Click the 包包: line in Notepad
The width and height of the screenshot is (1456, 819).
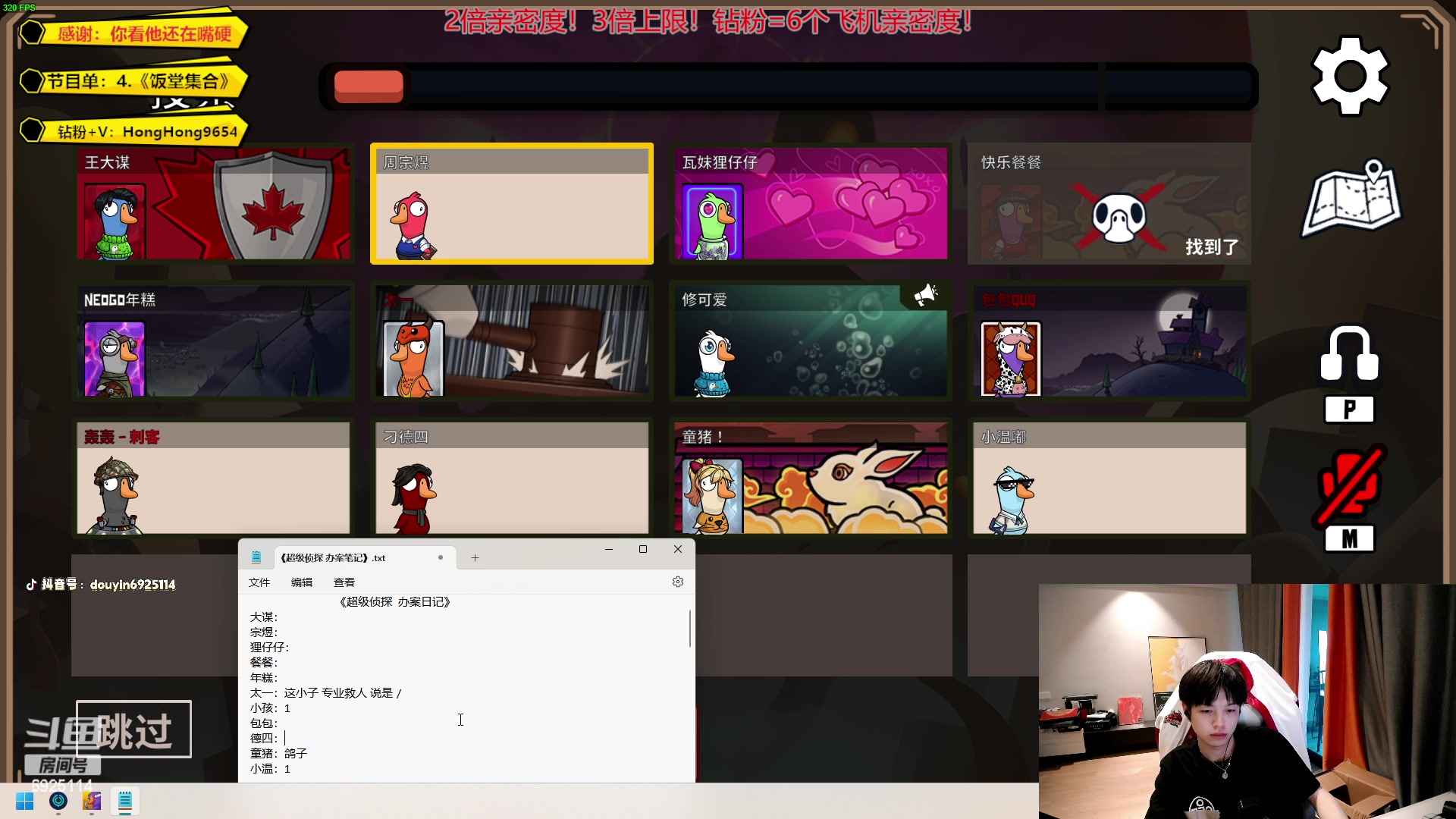[x=265, y=723]
